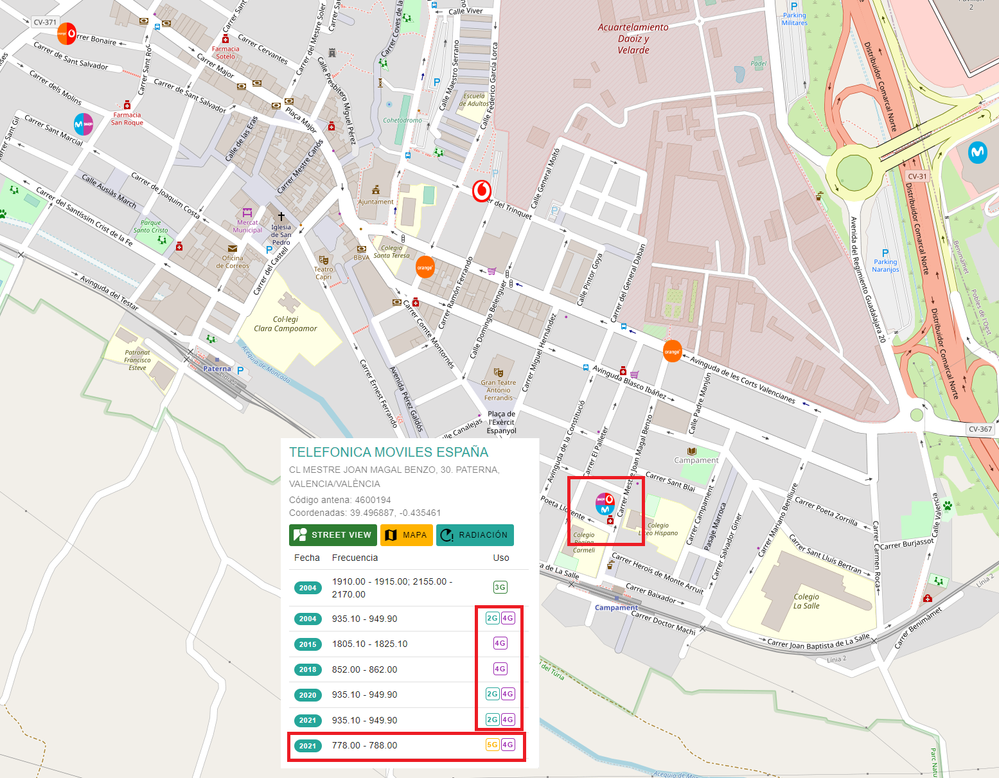Click the 2015 date badge
This screenshot has width=999, height=778.
[x=307, y=643]
